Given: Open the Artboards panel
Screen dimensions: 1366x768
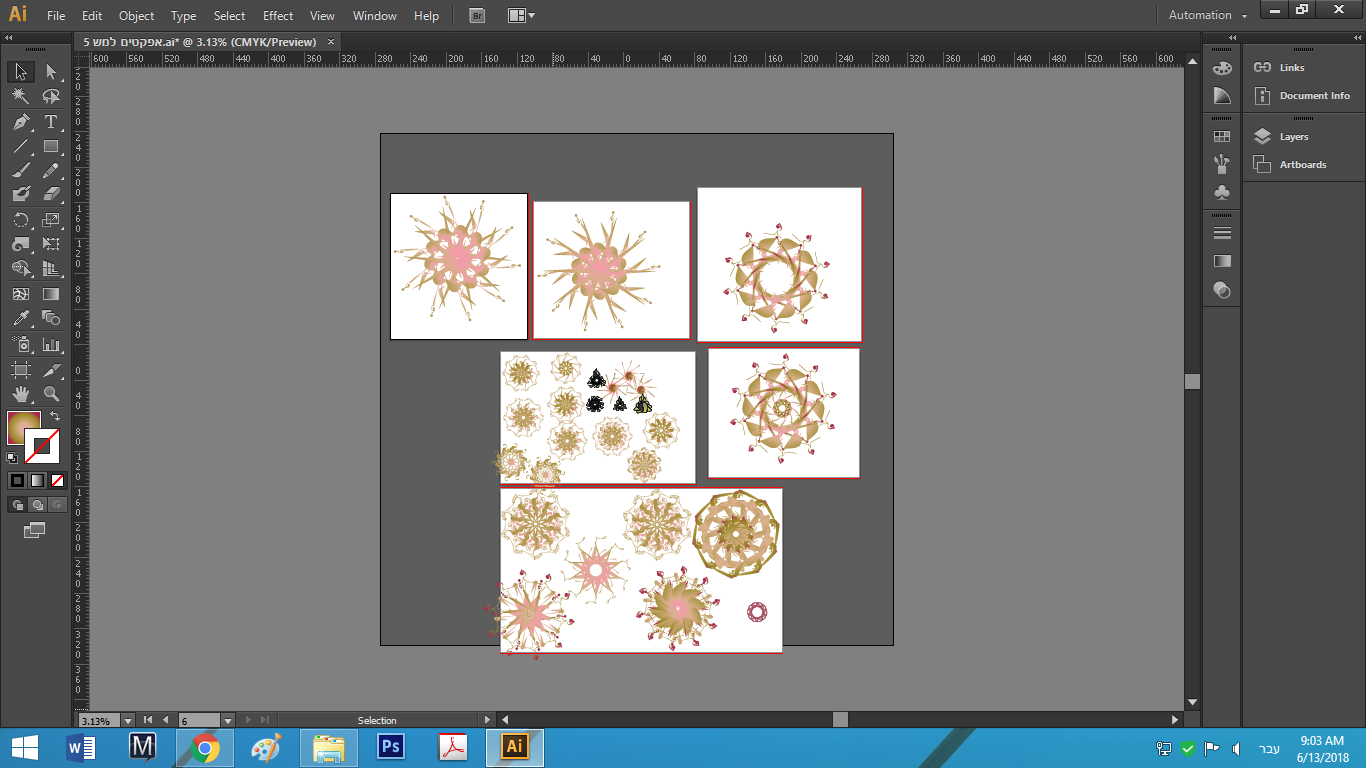Looking at the screenshot, I should pos(1302,165).
